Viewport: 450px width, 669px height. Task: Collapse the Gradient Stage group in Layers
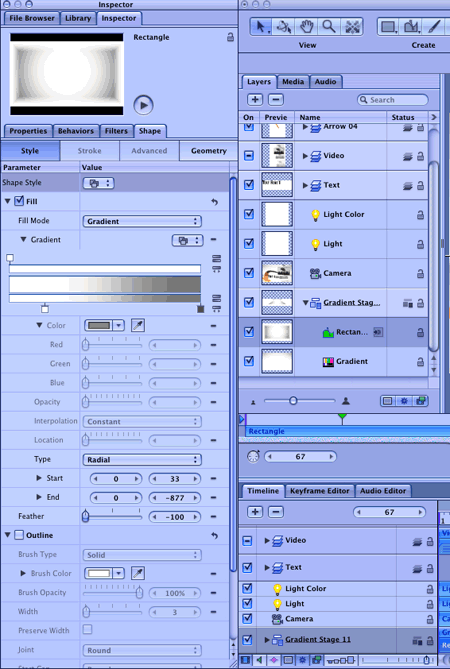pyautogui.click(x=305, y=303)
